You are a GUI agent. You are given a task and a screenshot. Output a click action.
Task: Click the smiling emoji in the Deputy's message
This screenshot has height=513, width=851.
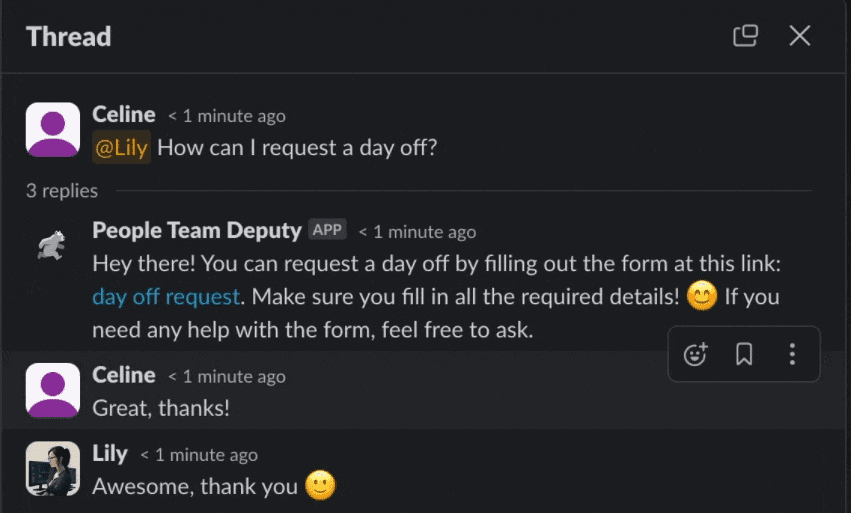click(x=702, y=297)
